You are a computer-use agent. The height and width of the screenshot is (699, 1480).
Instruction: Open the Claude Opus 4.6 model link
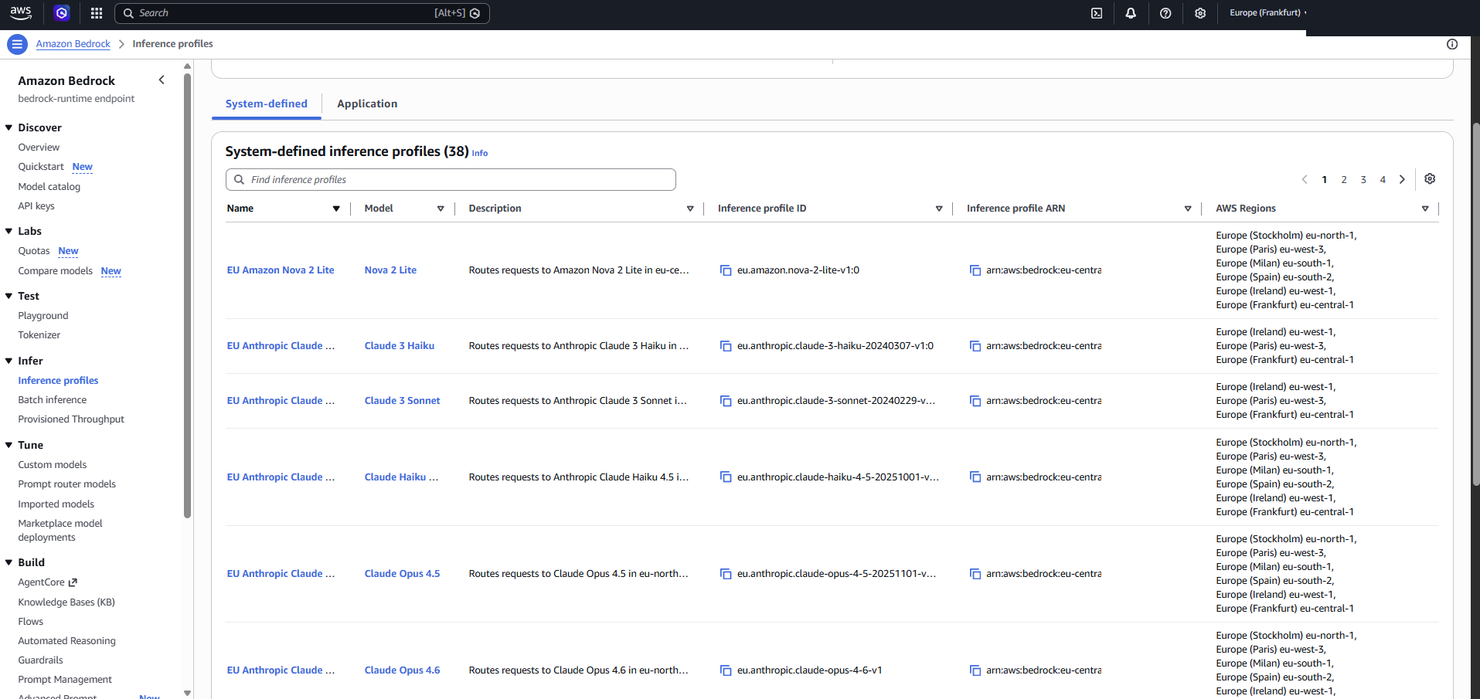(x=402, y=671)
